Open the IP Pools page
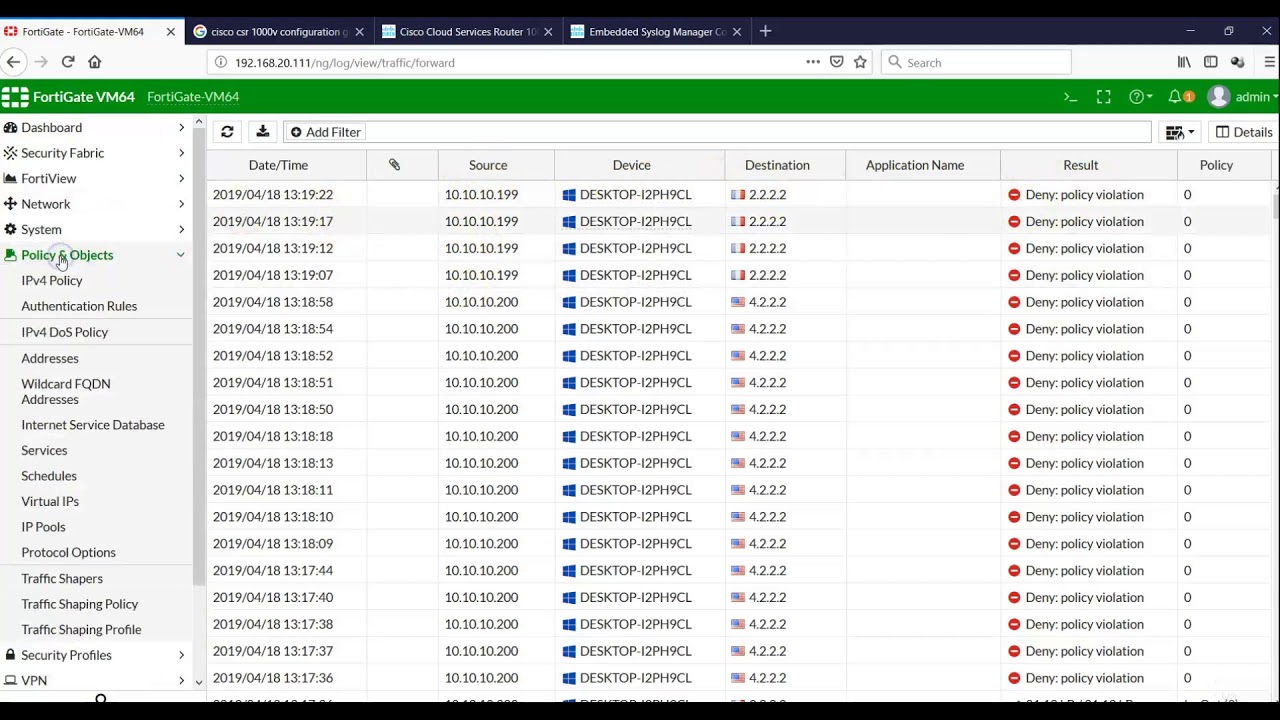The height and width of the screenshot is (720, 1280). coord(43,527)
